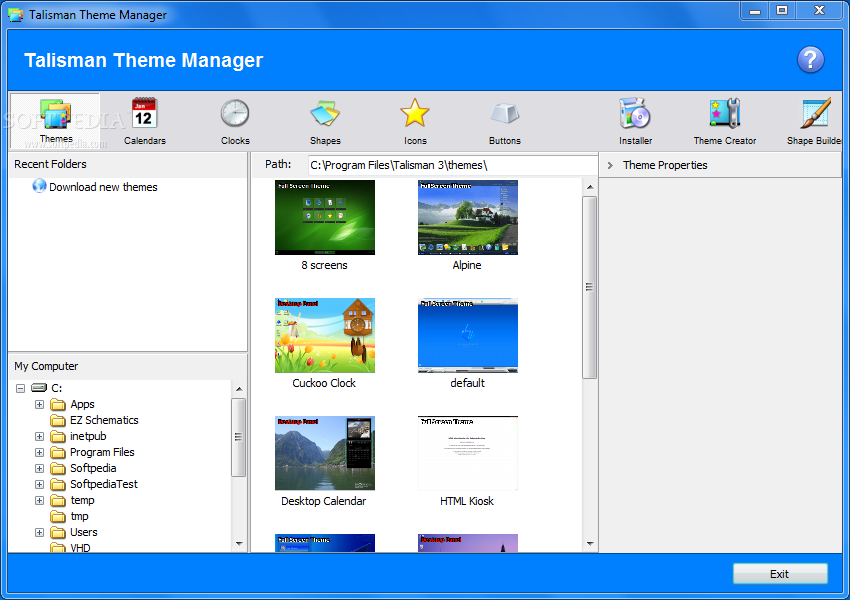Click the Softpedia folder icon
The width and height of the screenshot is (850, 600).
[58, 468]
